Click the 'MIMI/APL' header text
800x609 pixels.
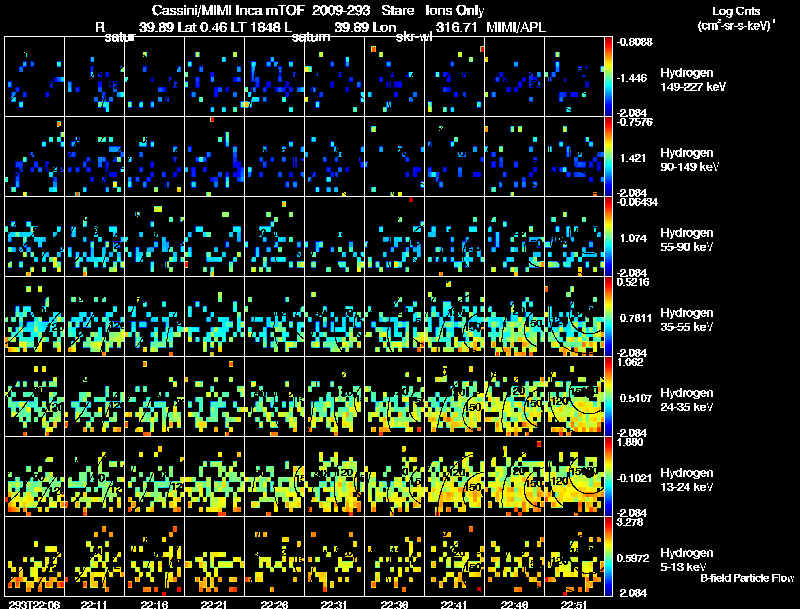[x=516, y=27]
